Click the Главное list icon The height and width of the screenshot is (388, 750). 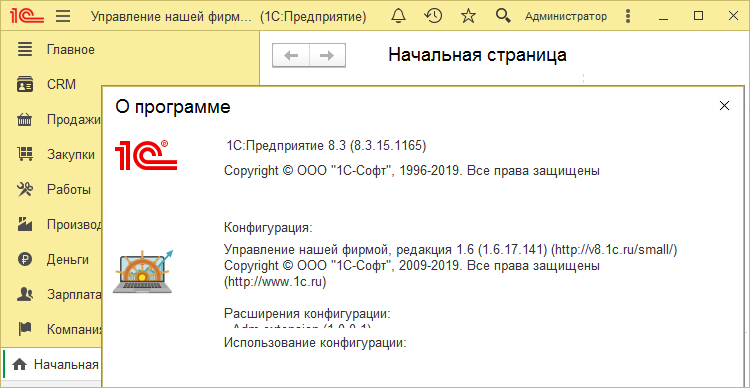click(24, 49)
